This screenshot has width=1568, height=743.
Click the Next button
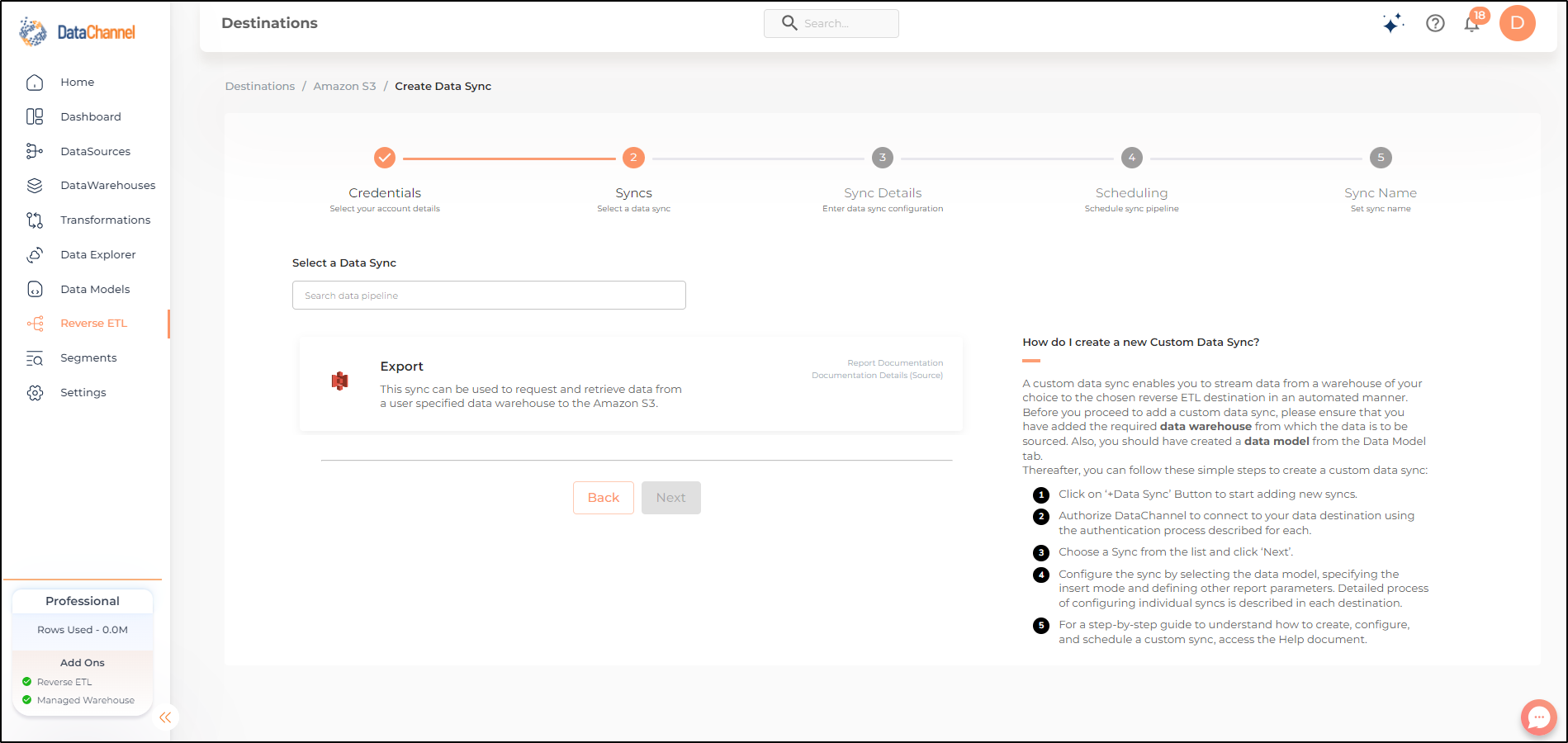[671, 498]
